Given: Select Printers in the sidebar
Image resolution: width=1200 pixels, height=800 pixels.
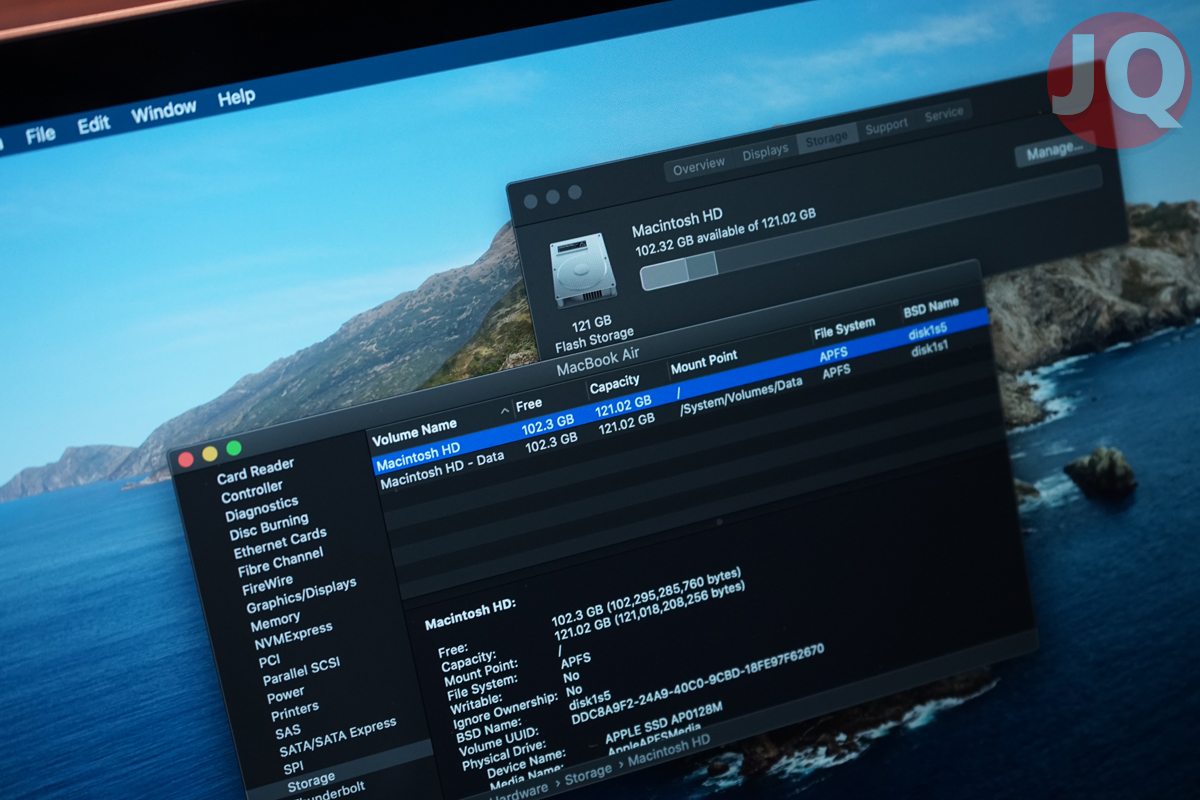Looking at the screenshot, I should click(x=295, y=711).
